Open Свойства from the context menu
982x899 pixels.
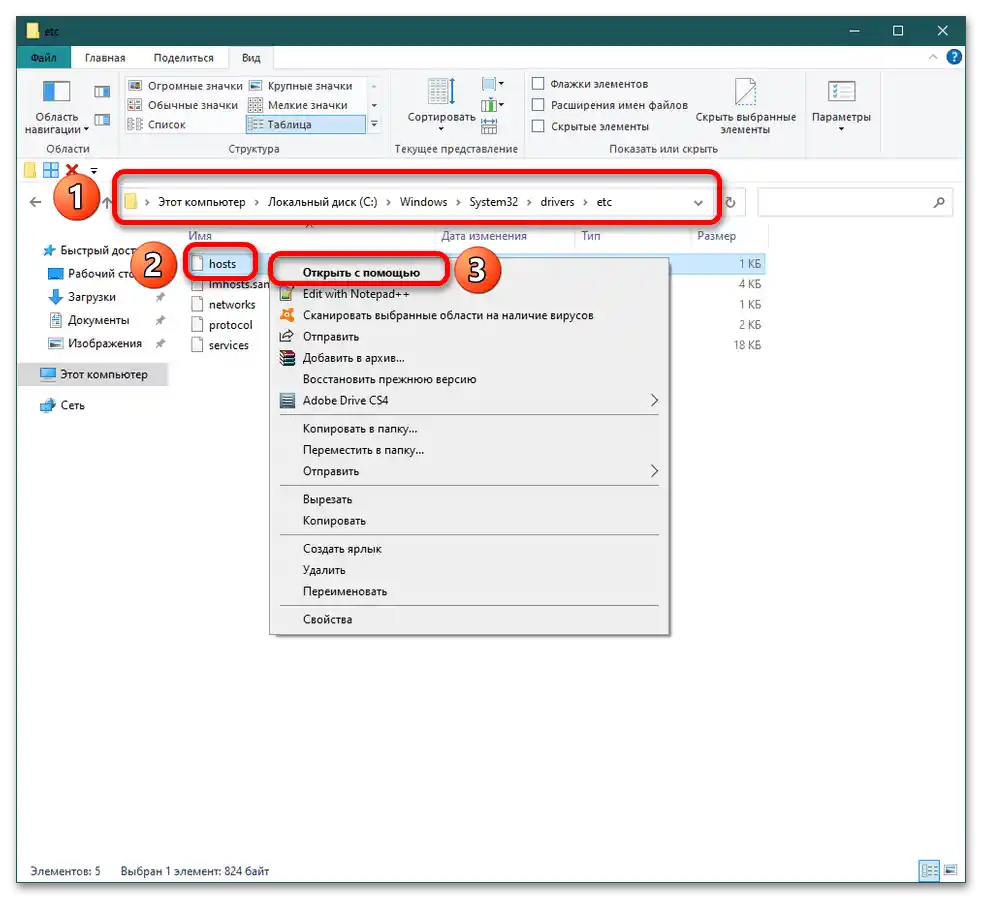point(327,619)
